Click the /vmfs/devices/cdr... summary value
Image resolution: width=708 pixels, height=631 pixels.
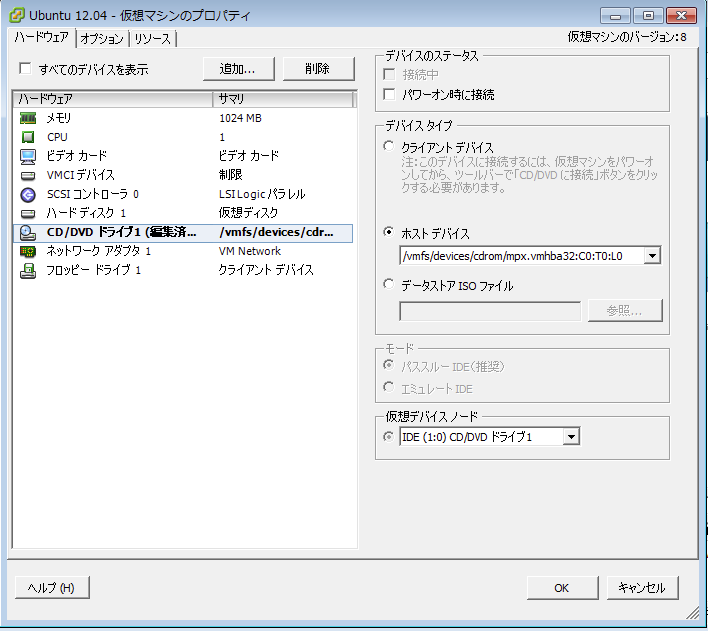click(276, 232)
